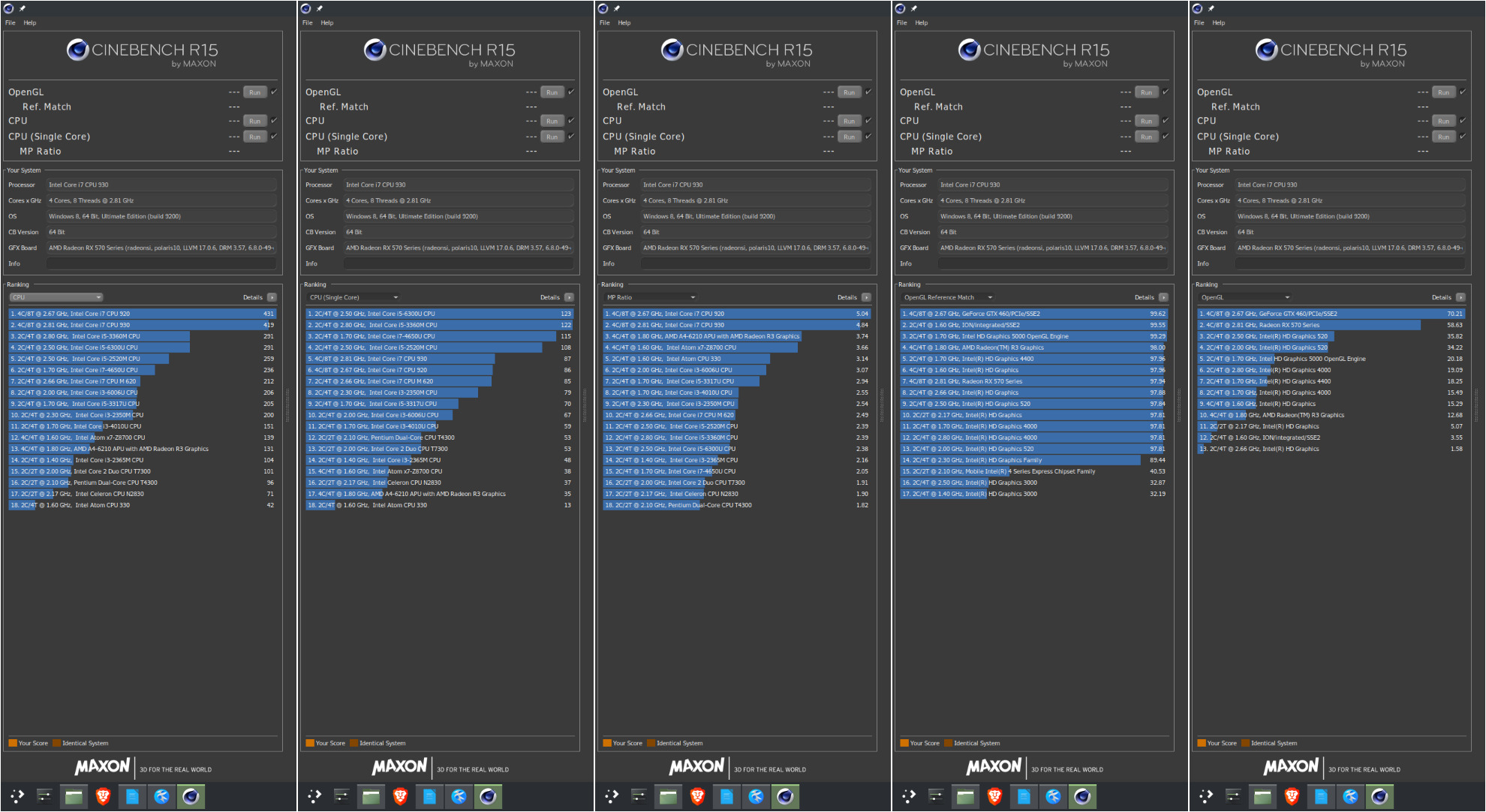This screenshot has width=1486, height=812.
Task: Run the OpenGL test in the OpenGL-ranking window
Action: tap(1444, 92)
